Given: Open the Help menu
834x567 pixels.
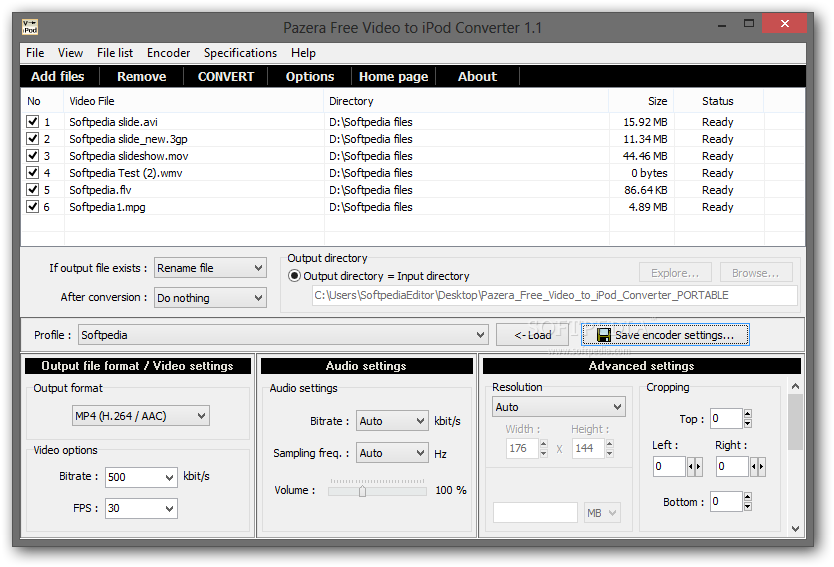Looking at the screenshot, I should [x=303, y=53].
